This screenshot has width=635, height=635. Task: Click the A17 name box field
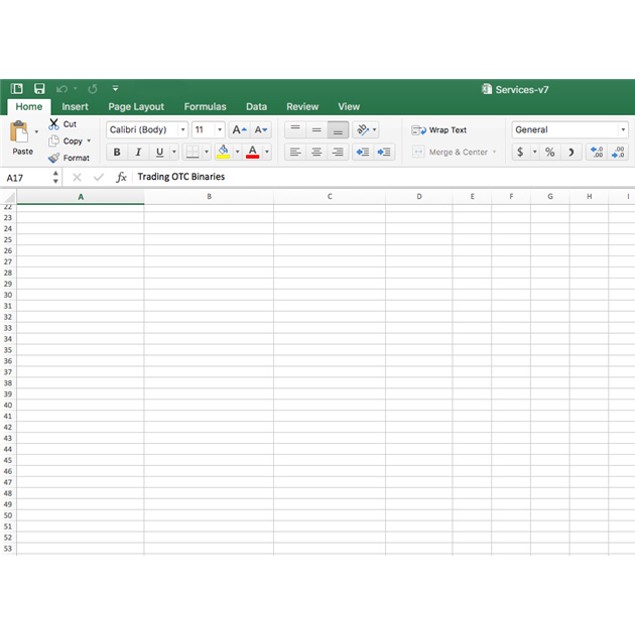[24, 177]
